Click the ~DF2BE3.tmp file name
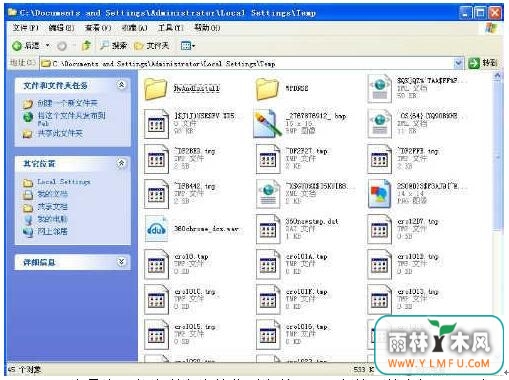 click(x=195, y=151)
